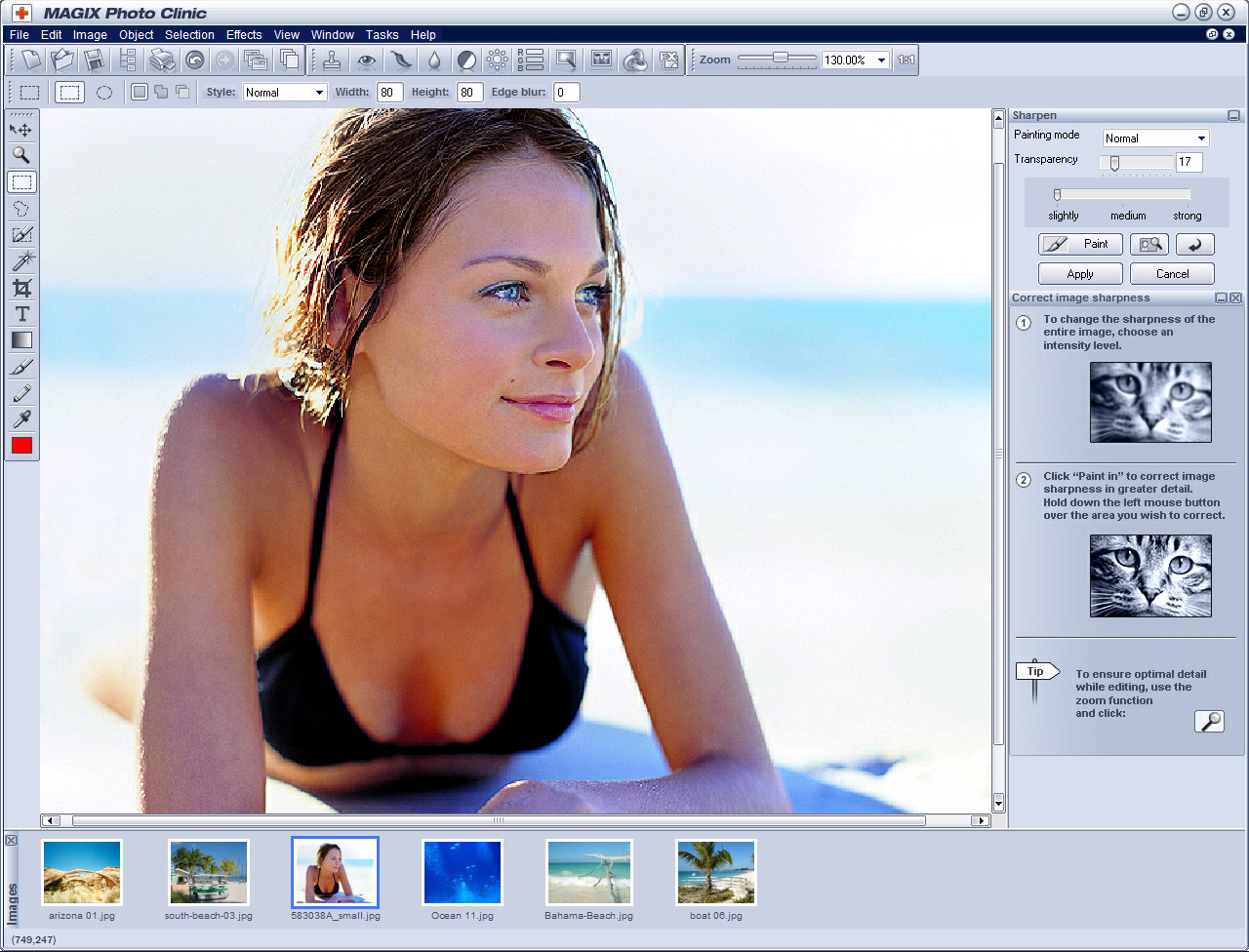
Task: Activate the Paint in mode for sharpening
Action: 1079,244
